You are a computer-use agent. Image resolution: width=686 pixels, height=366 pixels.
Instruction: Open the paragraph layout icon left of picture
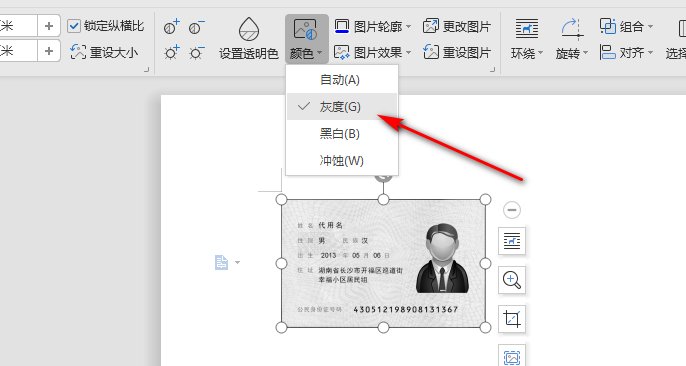[x=221, y=262]
